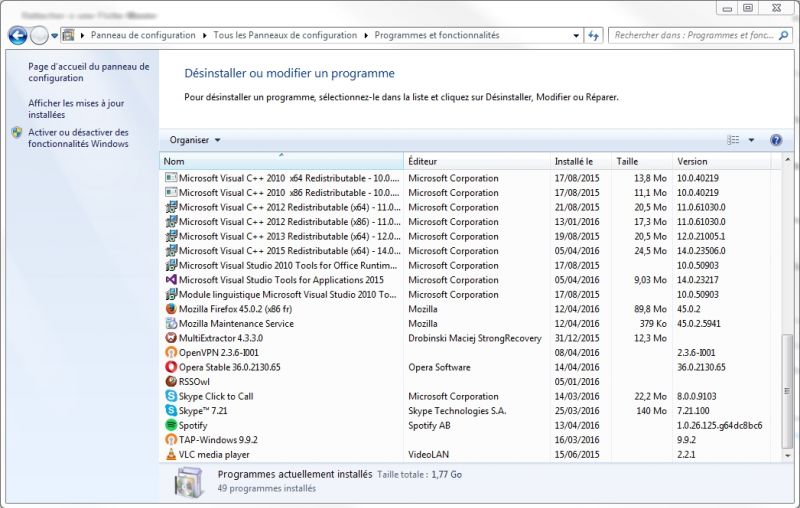Click the change view icon

pos(733,140)
